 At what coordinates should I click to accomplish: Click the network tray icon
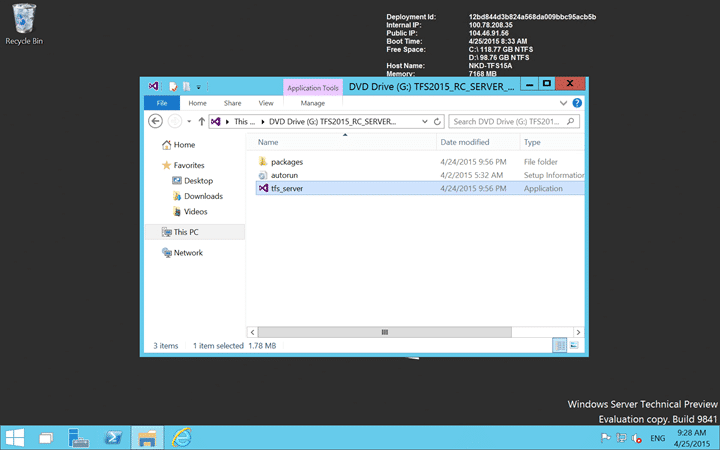point(621,438)
